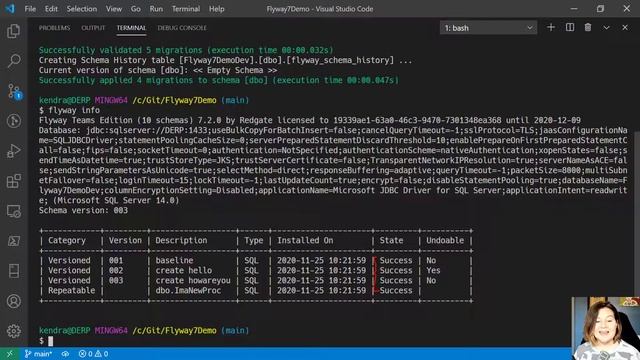Open the Run and Debug view
This screenshot has height=360, width=640.
13,151
